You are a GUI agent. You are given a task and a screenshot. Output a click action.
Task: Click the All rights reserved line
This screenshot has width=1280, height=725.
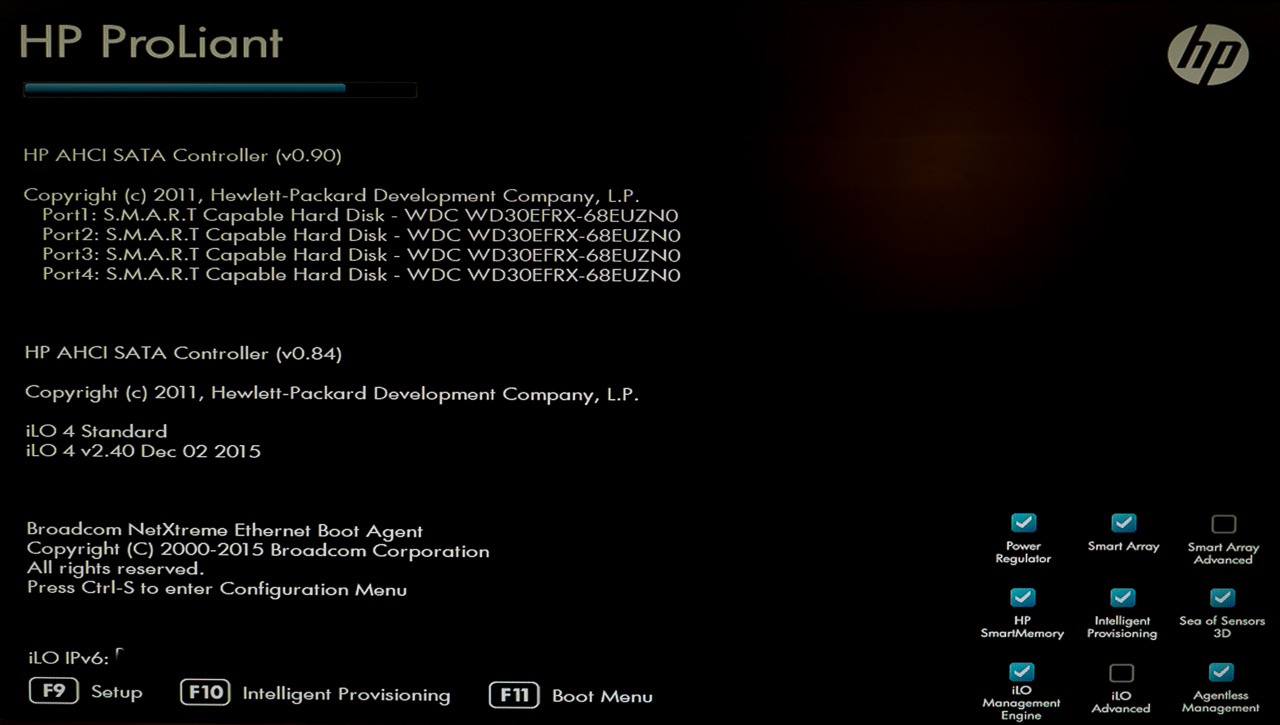115,569
